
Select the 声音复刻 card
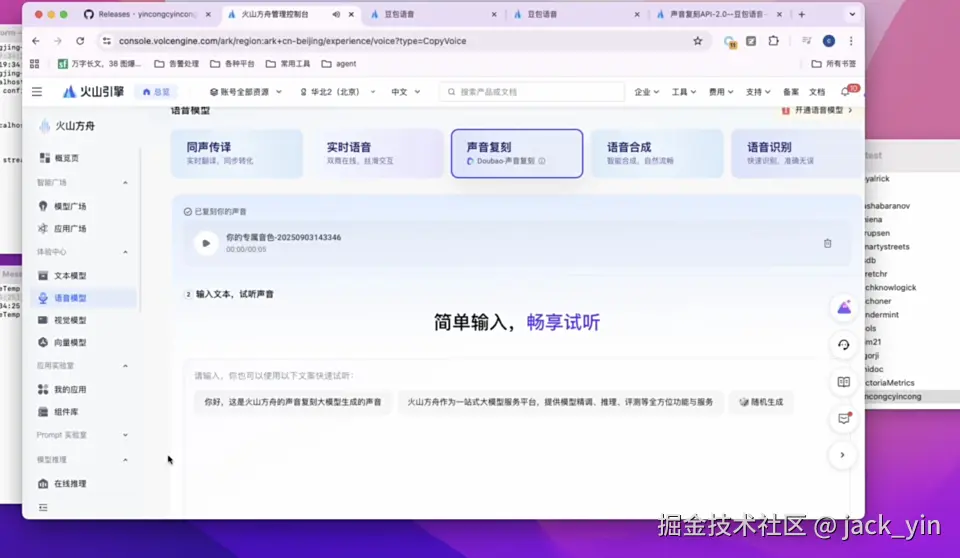click(x=517, y=153)
